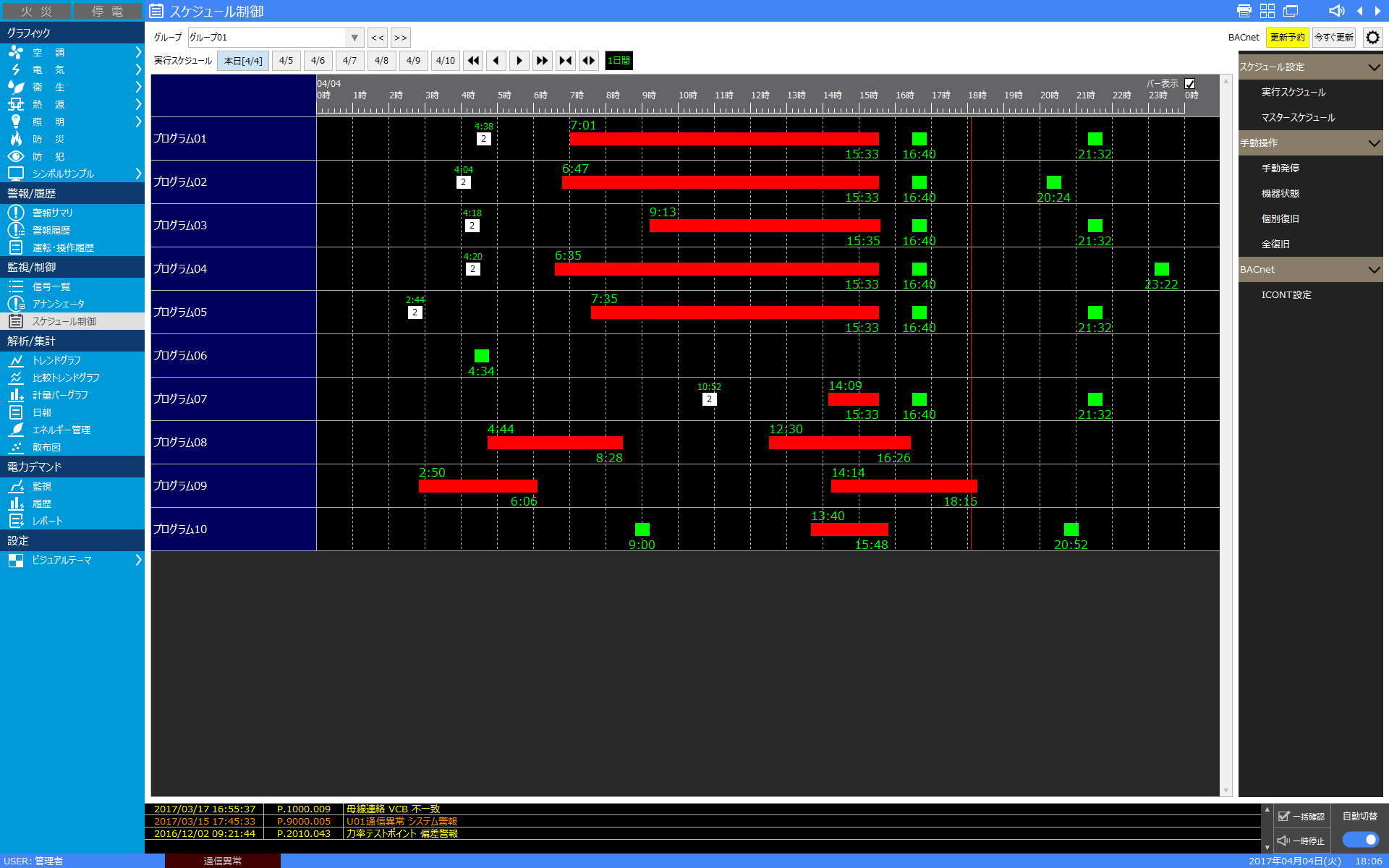Screen dimensions: 1389x868
Task: Step forward one day with right arrow
Action: point(519,61)
